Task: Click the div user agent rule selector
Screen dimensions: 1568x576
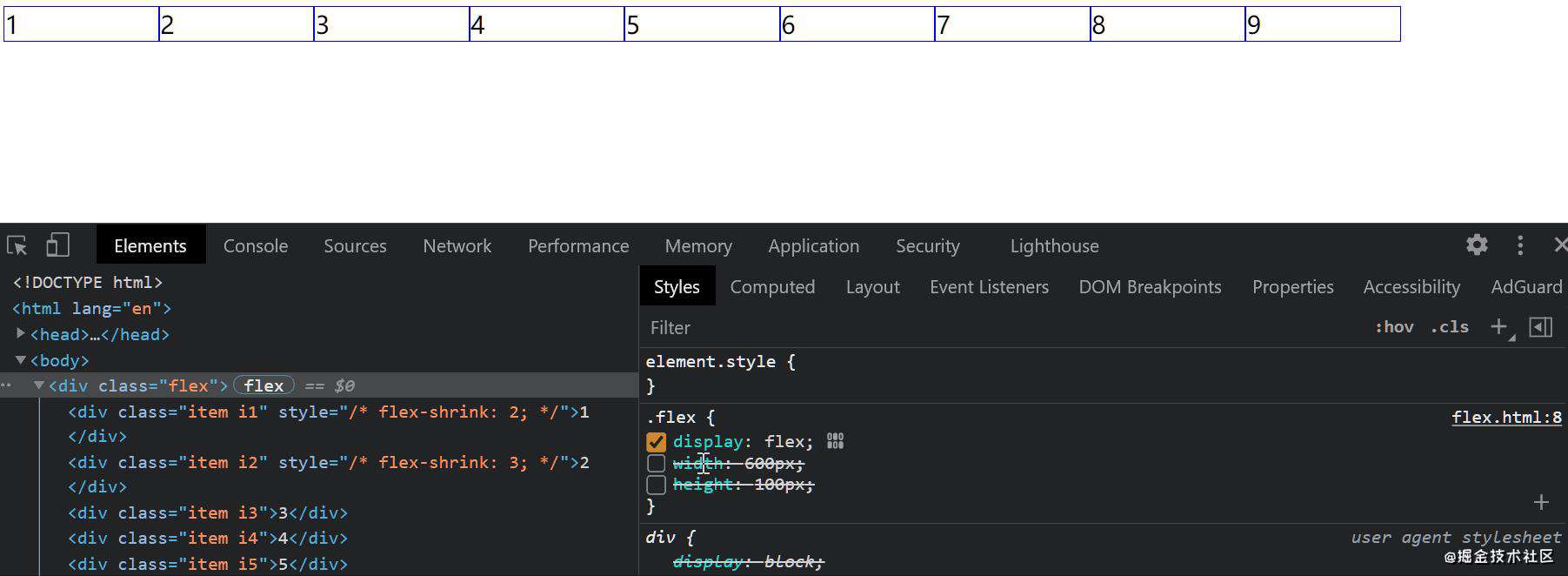Action: (660, 537)
